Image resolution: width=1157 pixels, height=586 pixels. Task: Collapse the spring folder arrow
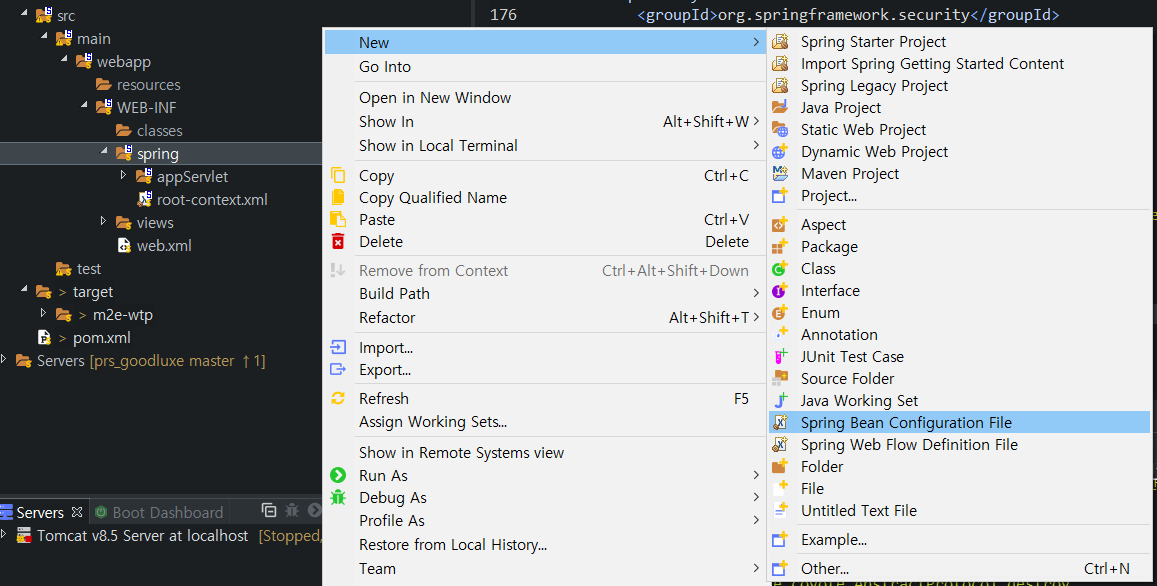(104, 151)
